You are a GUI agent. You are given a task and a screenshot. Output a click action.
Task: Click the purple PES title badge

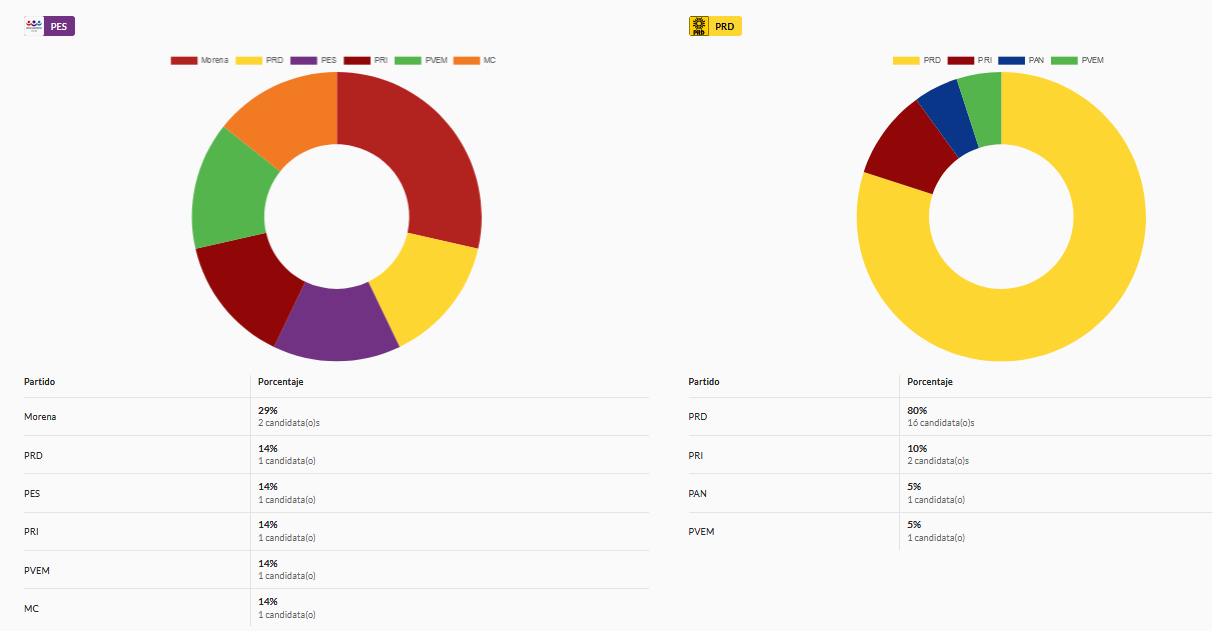coord(60,26)
